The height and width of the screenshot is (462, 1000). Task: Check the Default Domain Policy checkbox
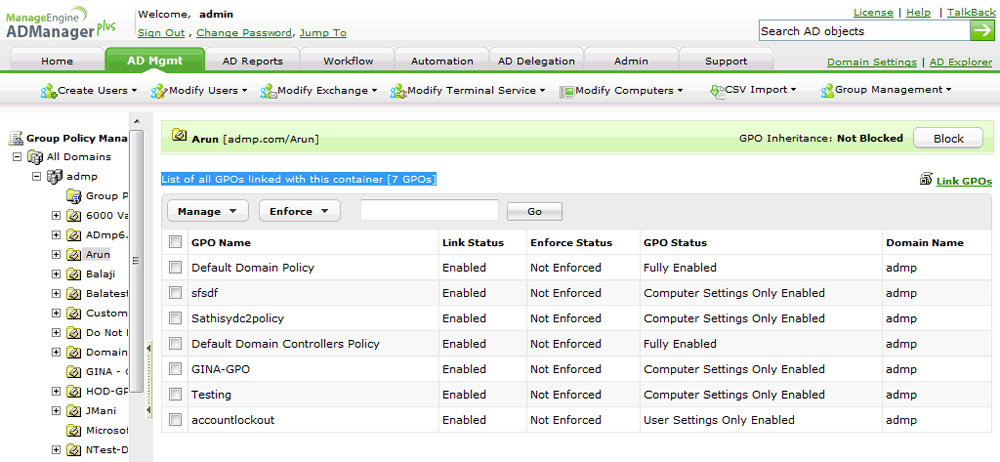[x=176, y=268]
